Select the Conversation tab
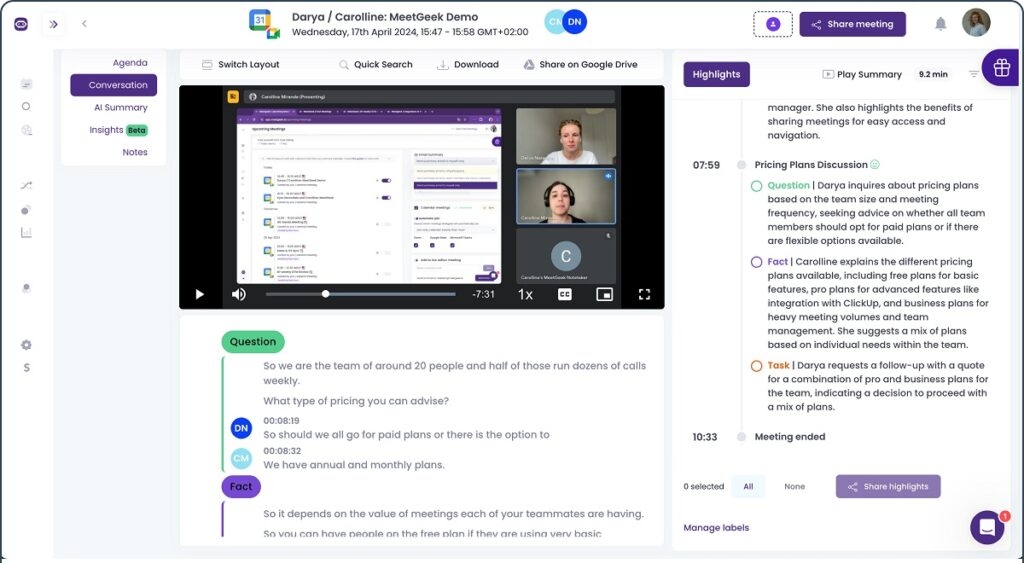 [114, 85]
